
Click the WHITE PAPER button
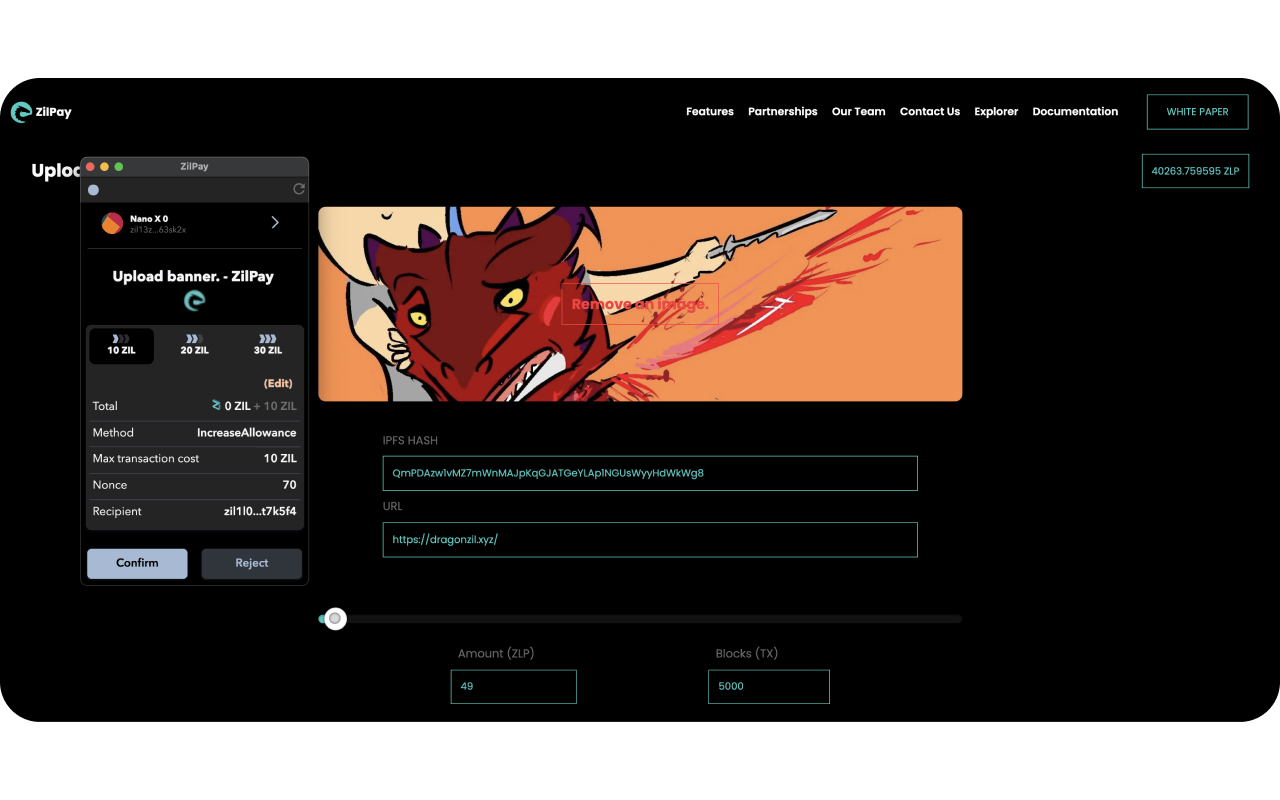pos(1197,112)
